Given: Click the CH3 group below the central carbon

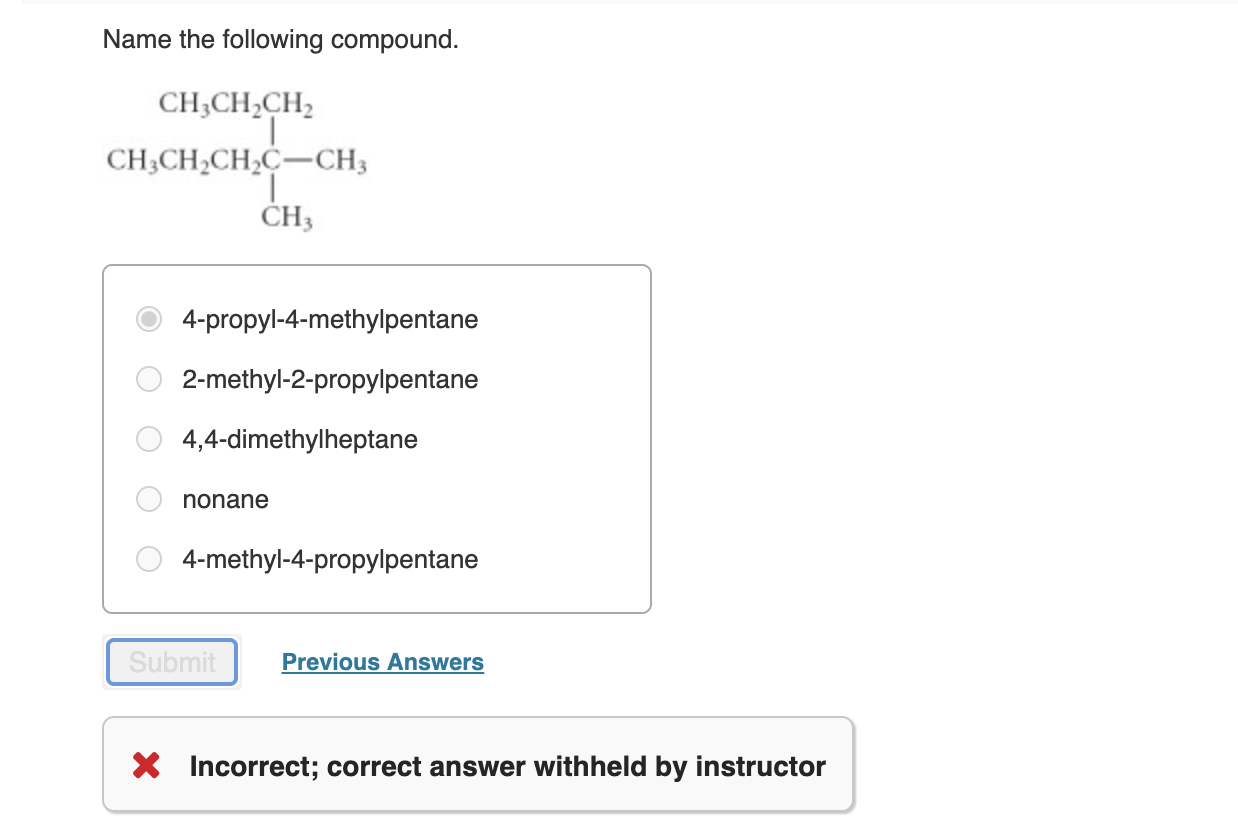Looking at the screenshot, I should 287,215.
